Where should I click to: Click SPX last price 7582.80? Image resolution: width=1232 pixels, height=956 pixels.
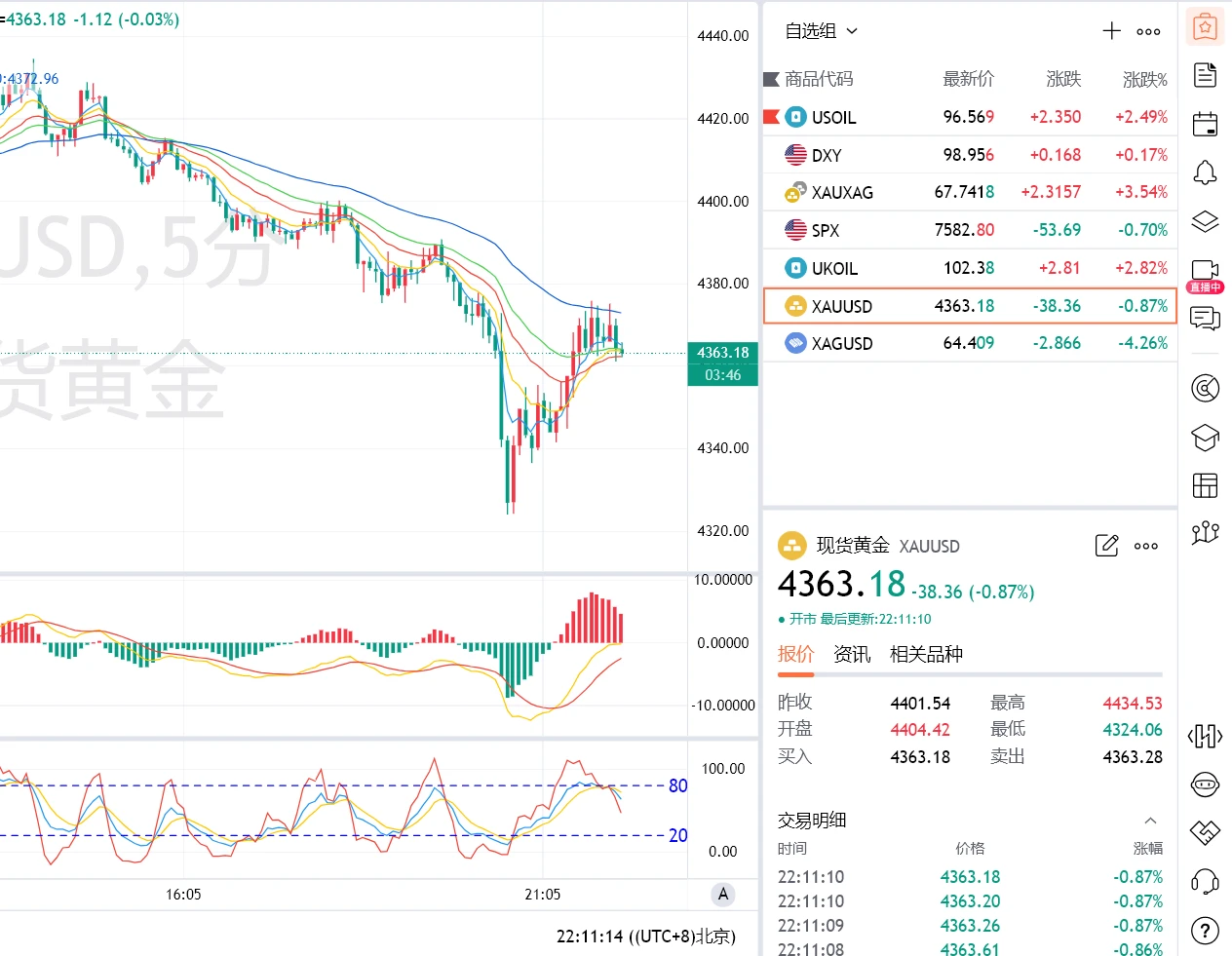(965, 230)
